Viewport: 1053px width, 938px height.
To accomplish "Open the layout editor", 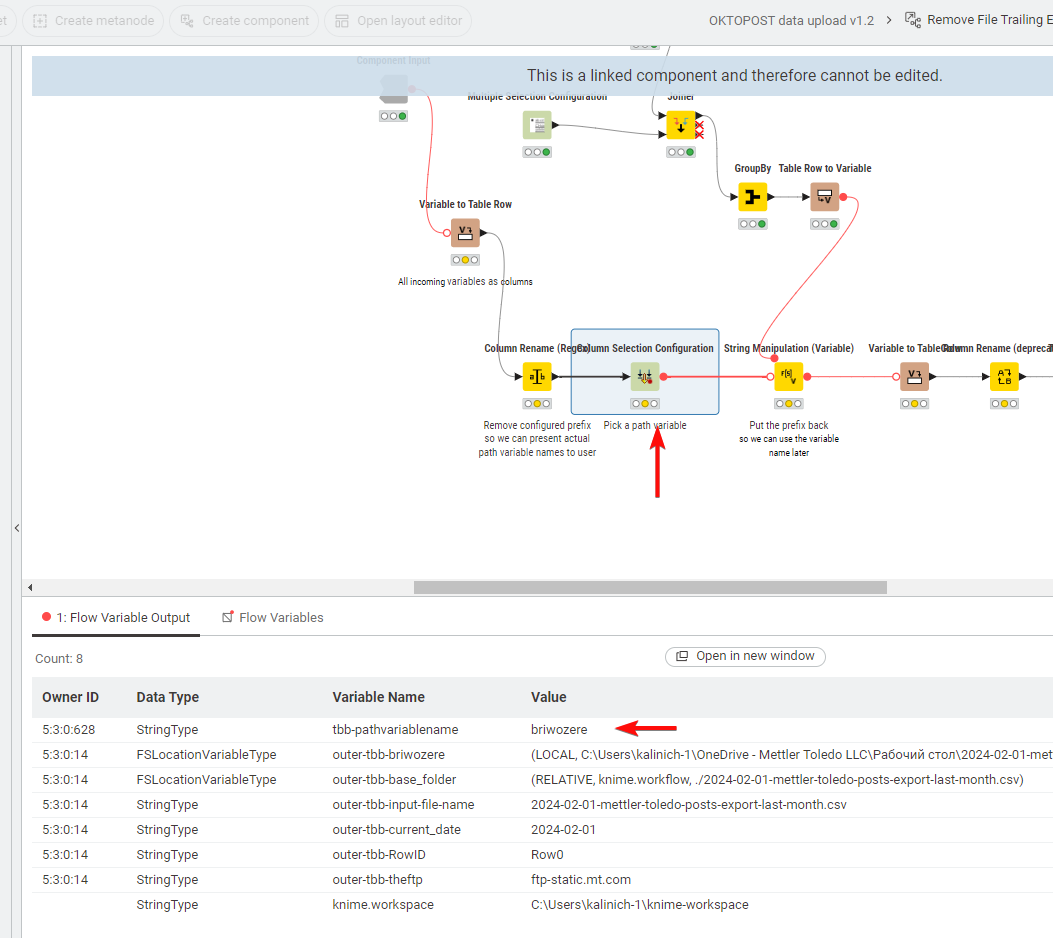I will coord(397,21).
